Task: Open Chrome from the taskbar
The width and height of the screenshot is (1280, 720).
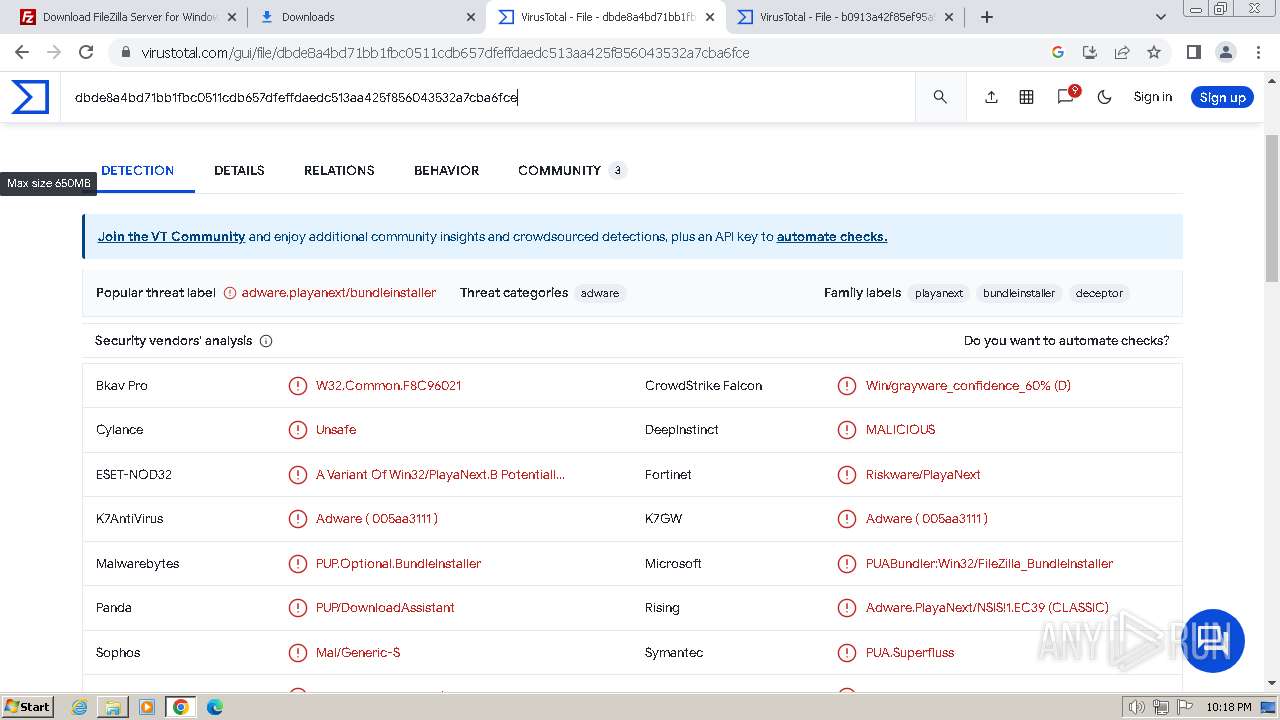Action: click(180, 707)
